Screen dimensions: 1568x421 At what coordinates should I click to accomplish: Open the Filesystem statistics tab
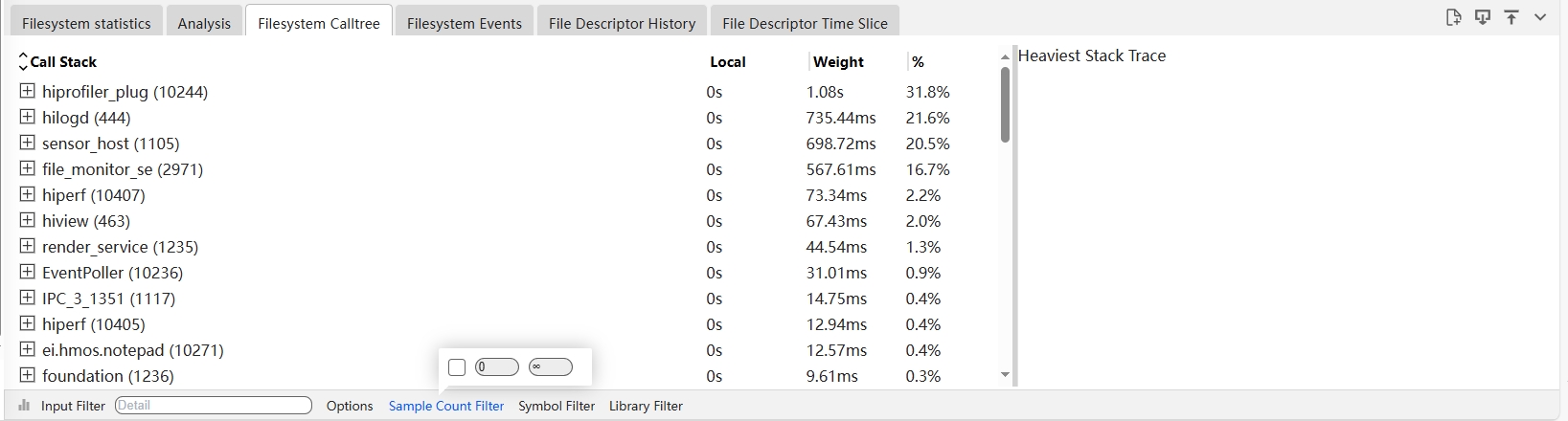pyautogui.click(x=86, y=23)
